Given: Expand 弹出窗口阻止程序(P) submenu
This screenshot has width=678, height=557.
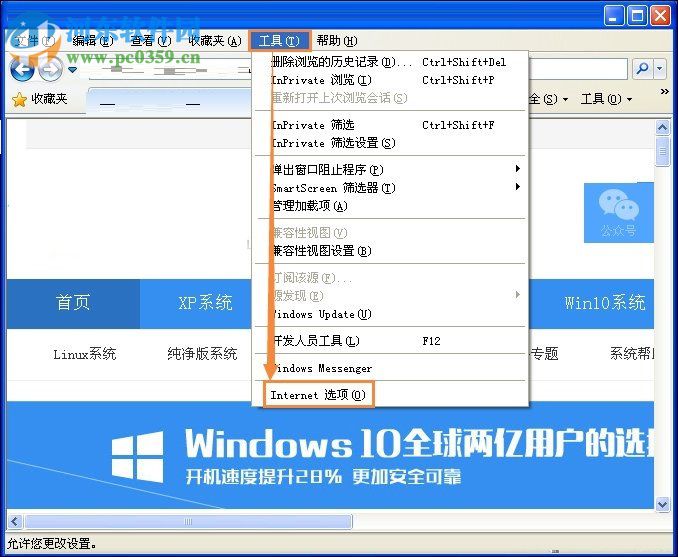Looking at the screenshot, I should pyautogui.click(x=390, y=170).
